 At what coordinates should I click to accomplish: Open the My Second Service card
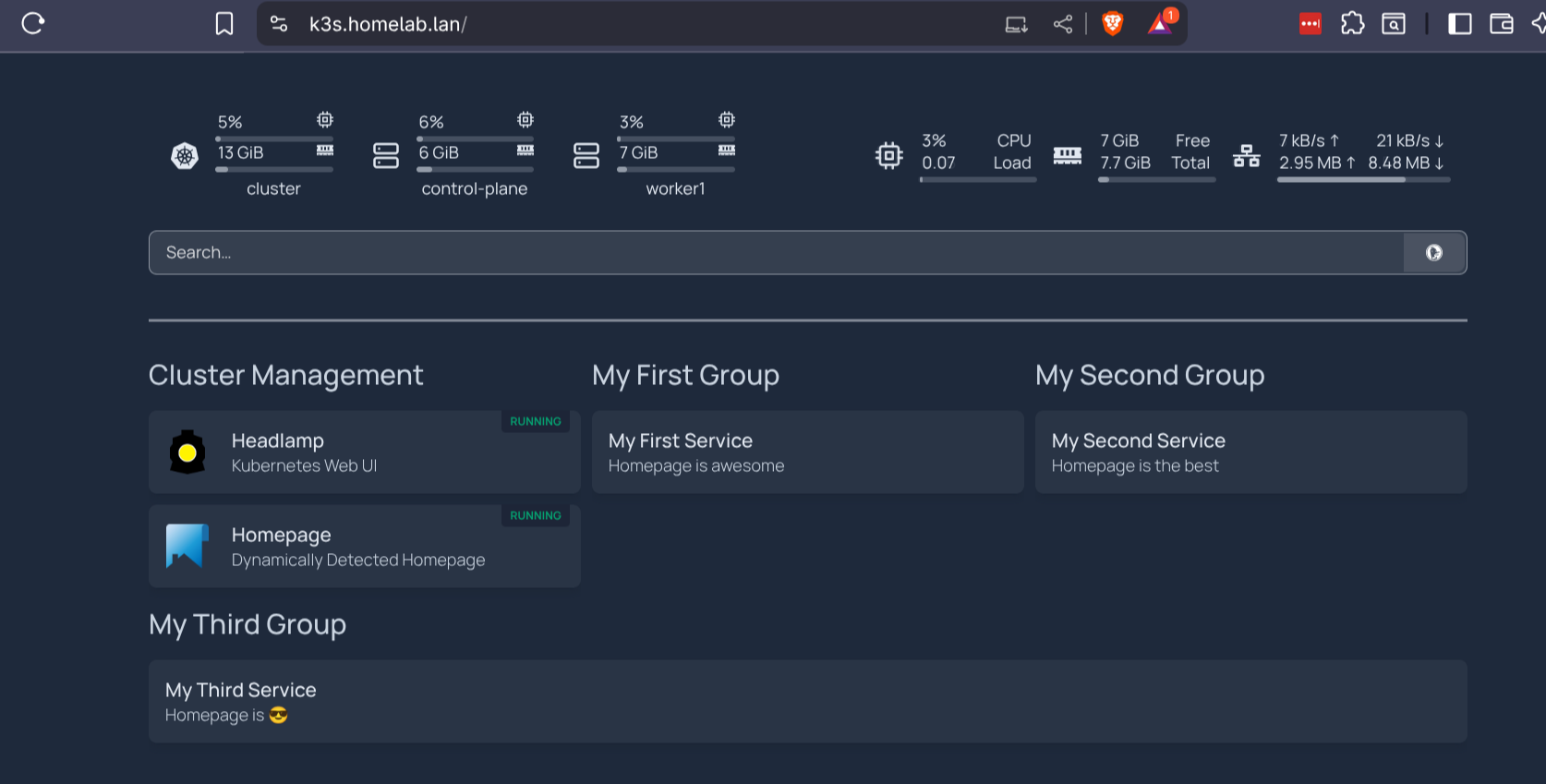(x=1250, y=452)
